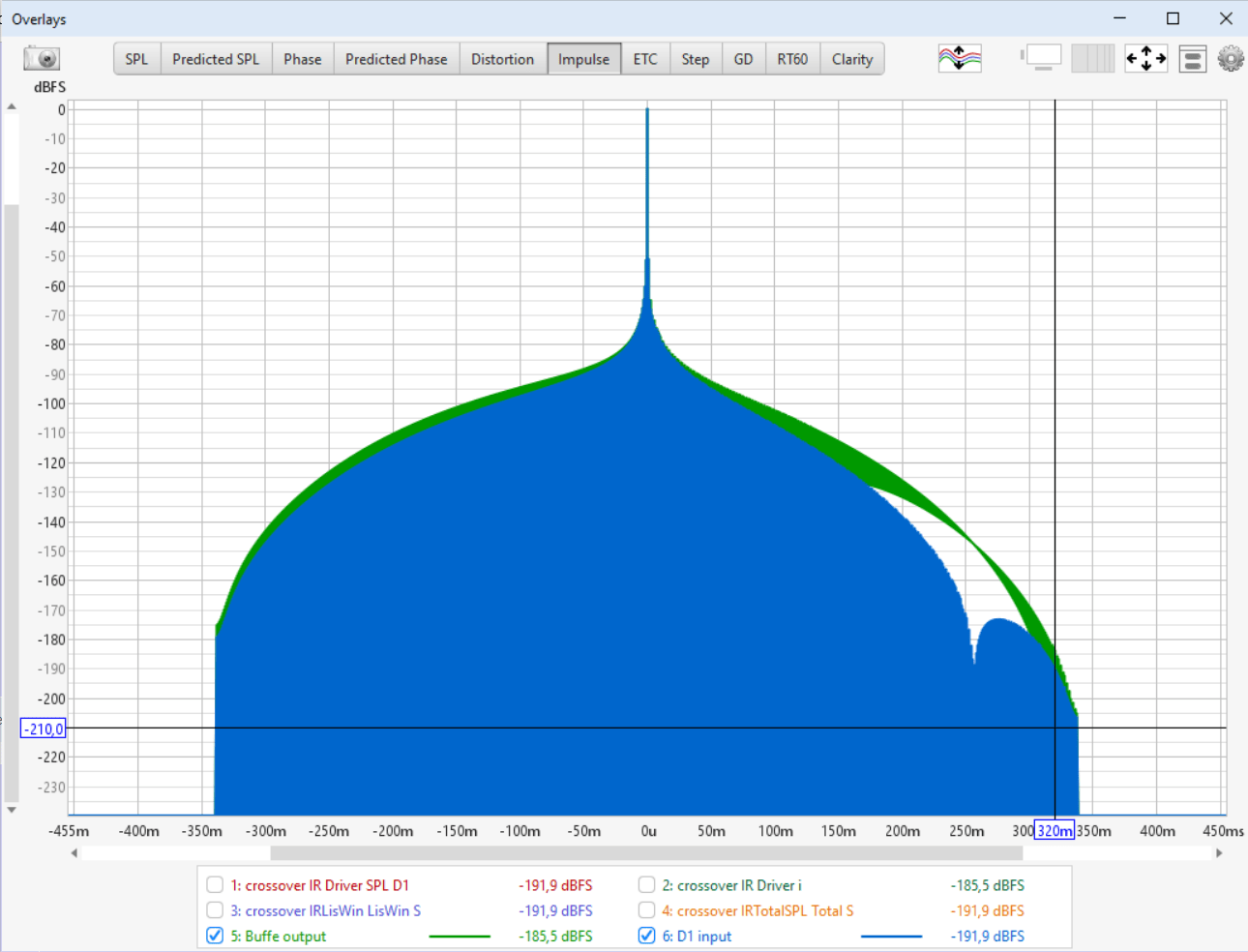Select the Impulse tab
The image size is (1248, 952).
584,59
